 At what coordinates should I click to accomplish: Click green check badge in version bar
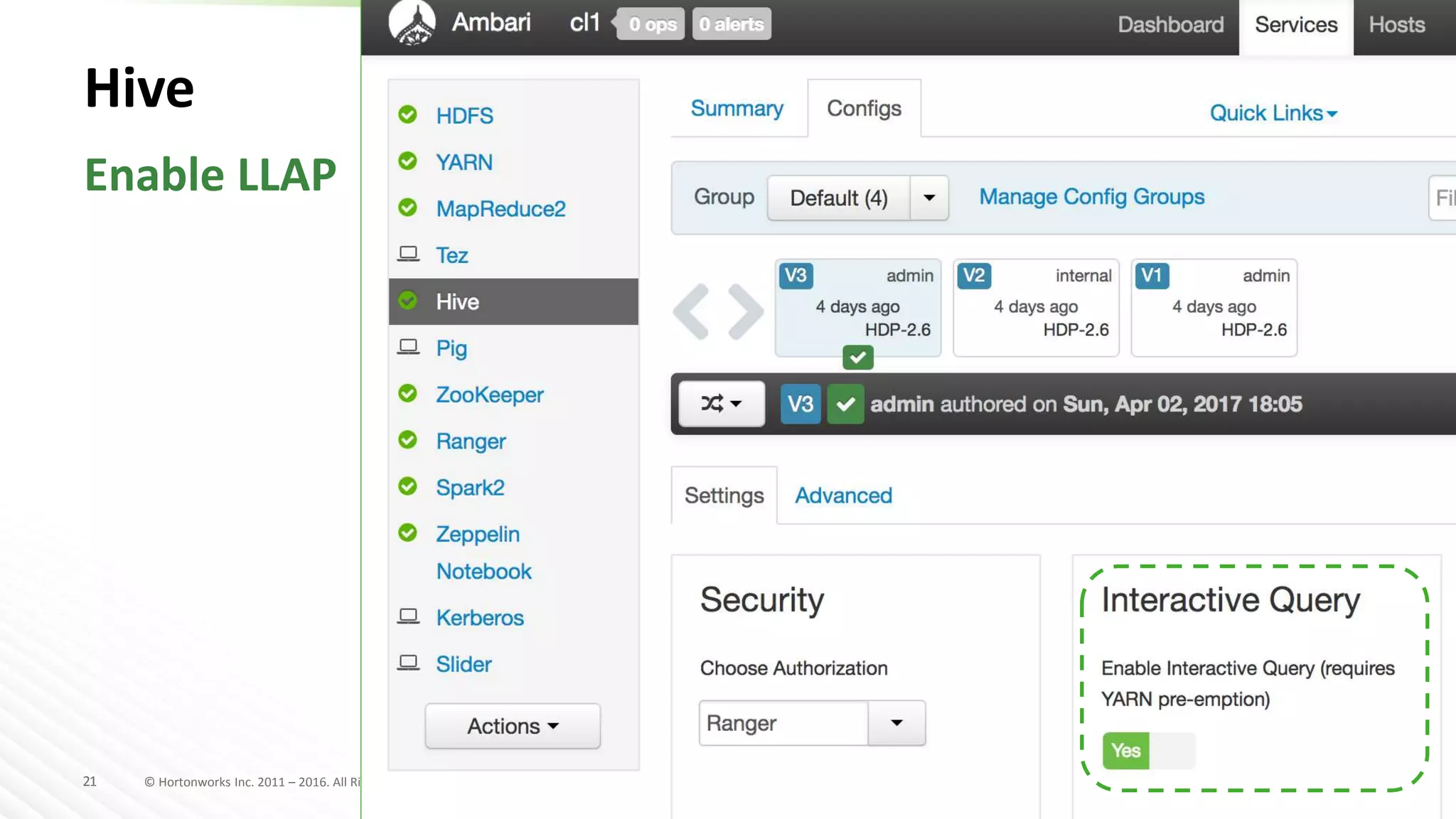pos(845,404)
